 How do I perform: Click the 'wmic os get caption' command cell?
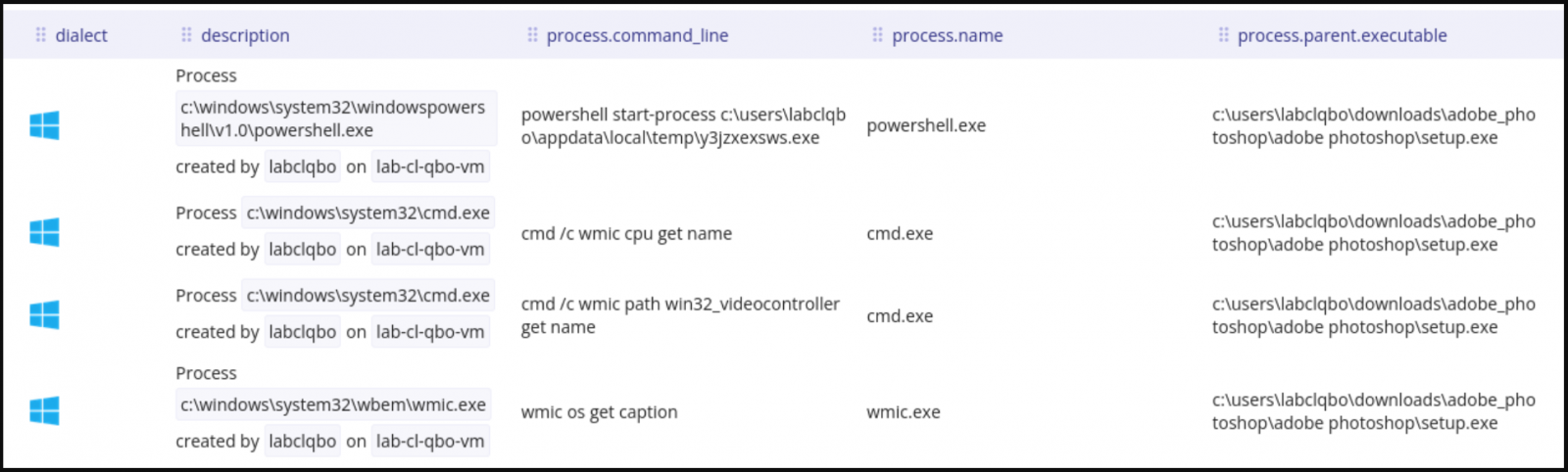tap(599, 412)
